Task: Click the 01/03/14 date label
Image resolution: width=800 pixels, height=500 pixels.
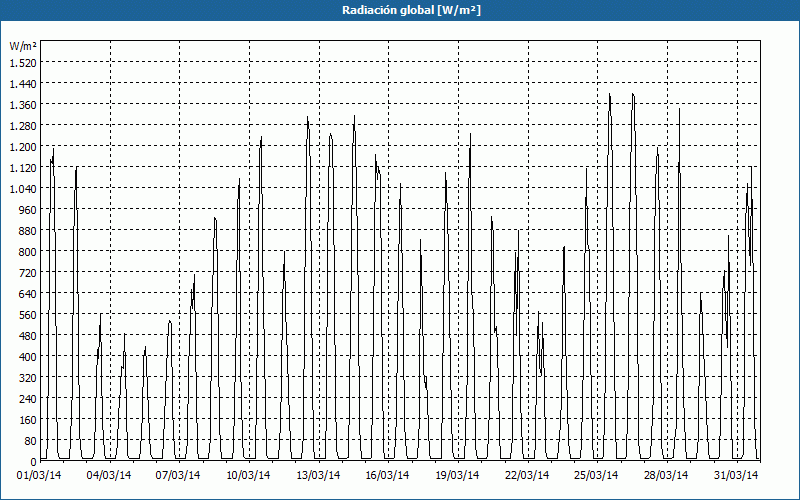Action: (39, 475)
